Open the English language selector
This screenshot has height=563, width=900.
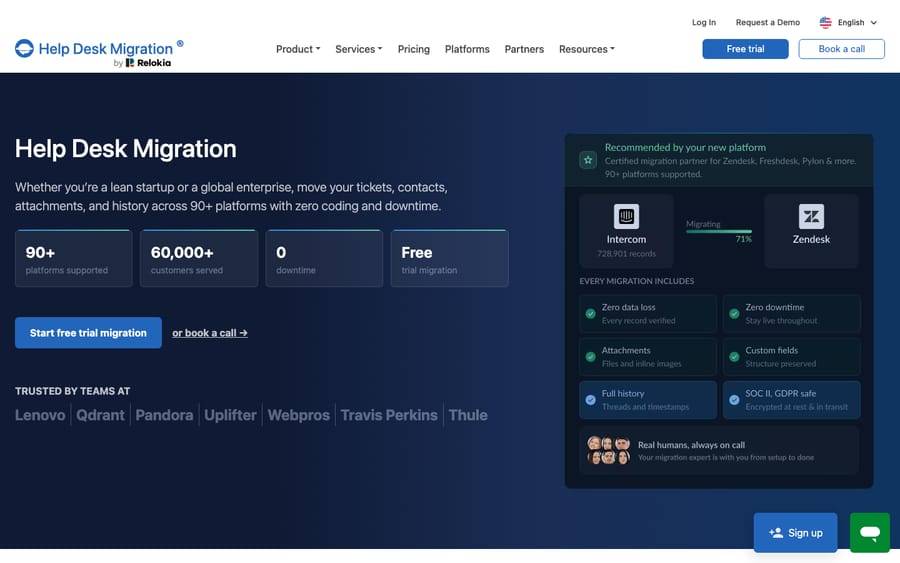(x=848, y=22)
